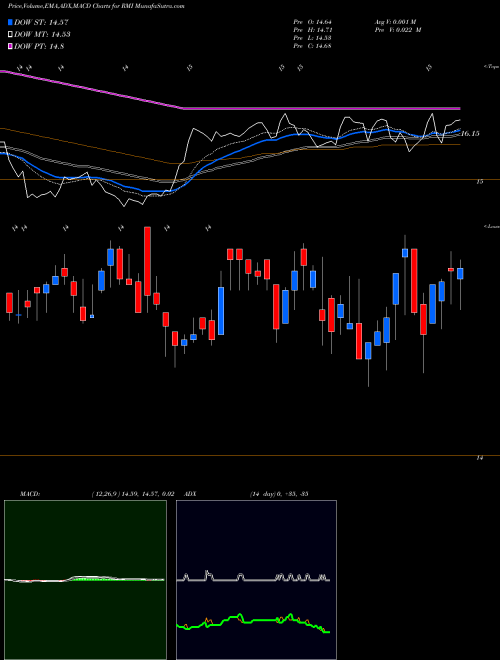Click the 'Pre H: 14.71' value
Screen dimensions: 500x660
[x=312, y=30]
